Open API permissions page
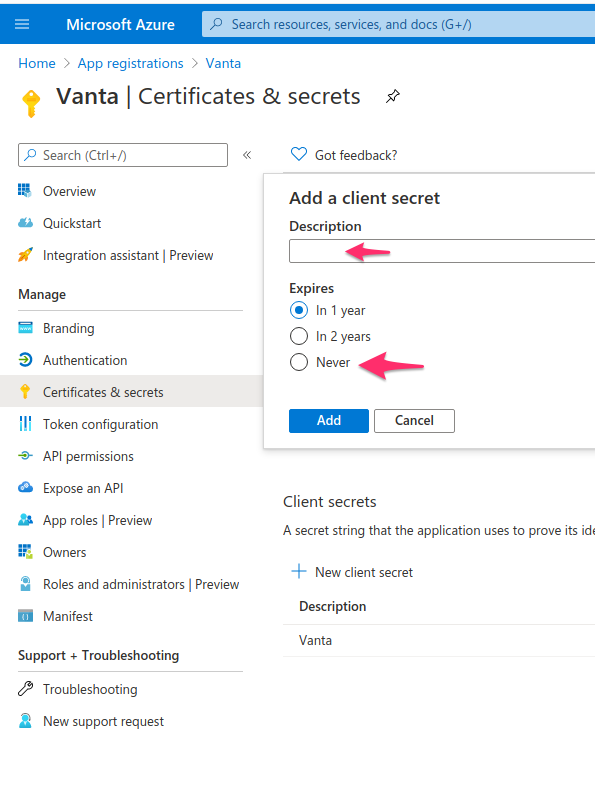 click(x=88, y=456)
